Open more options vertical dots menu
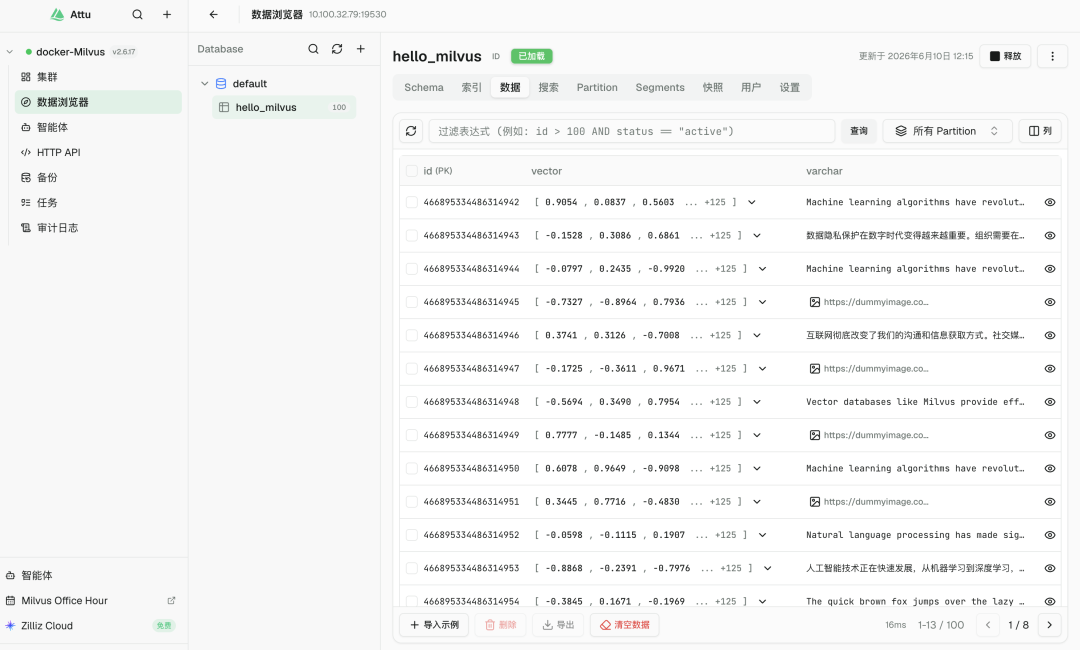The width and height of the screenshot is (1080, 650). (1052, 56)
